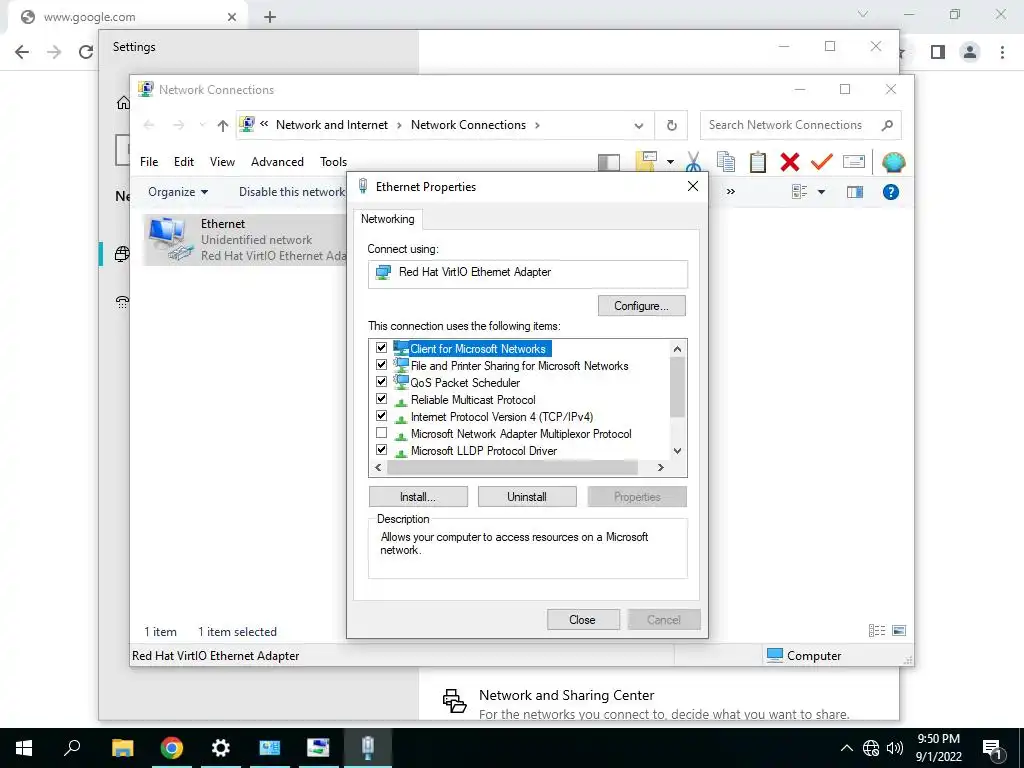
Task: Click the Copy icon in Network Connections toolbar
Action: (726, 161)
